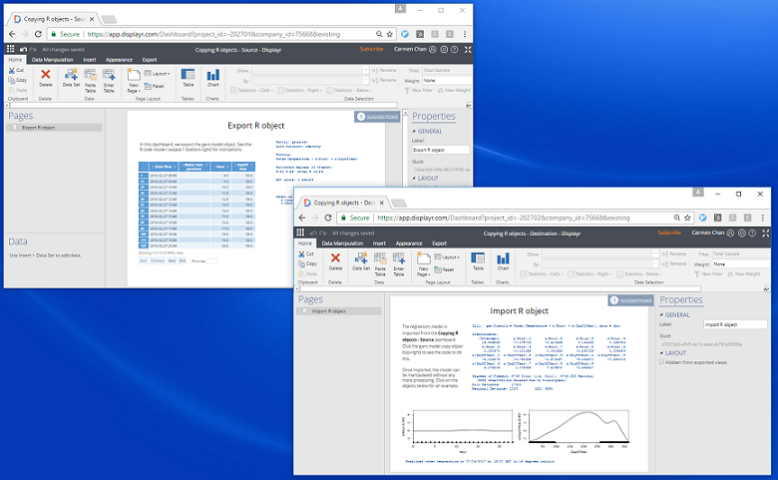The height and width of the screenshot is (480, 778).
Task: Click Subscribe link in Destination window
Action: coord(669,233)
